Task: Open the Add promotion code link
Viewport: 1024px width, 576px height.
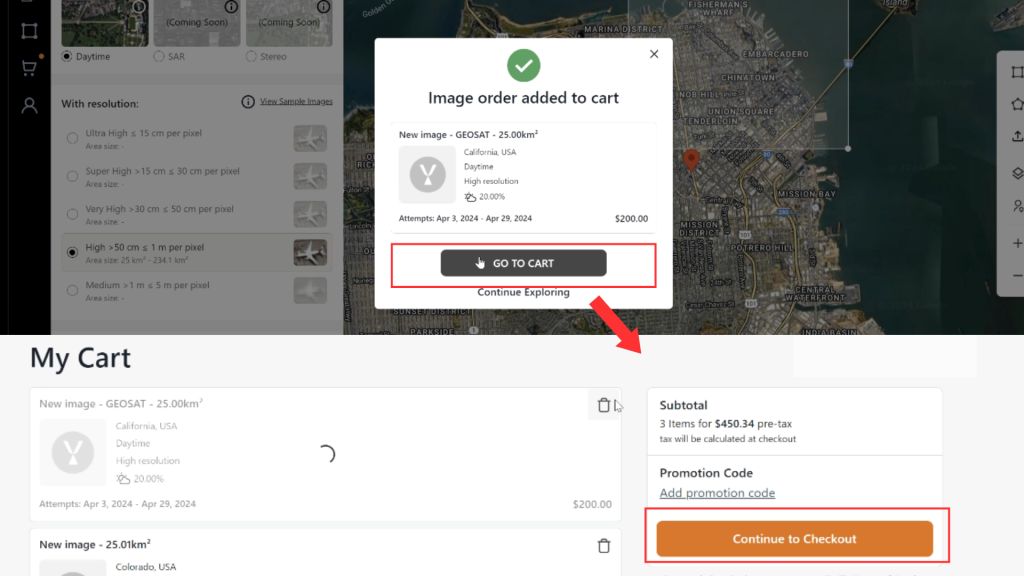Action: point(717,493)
